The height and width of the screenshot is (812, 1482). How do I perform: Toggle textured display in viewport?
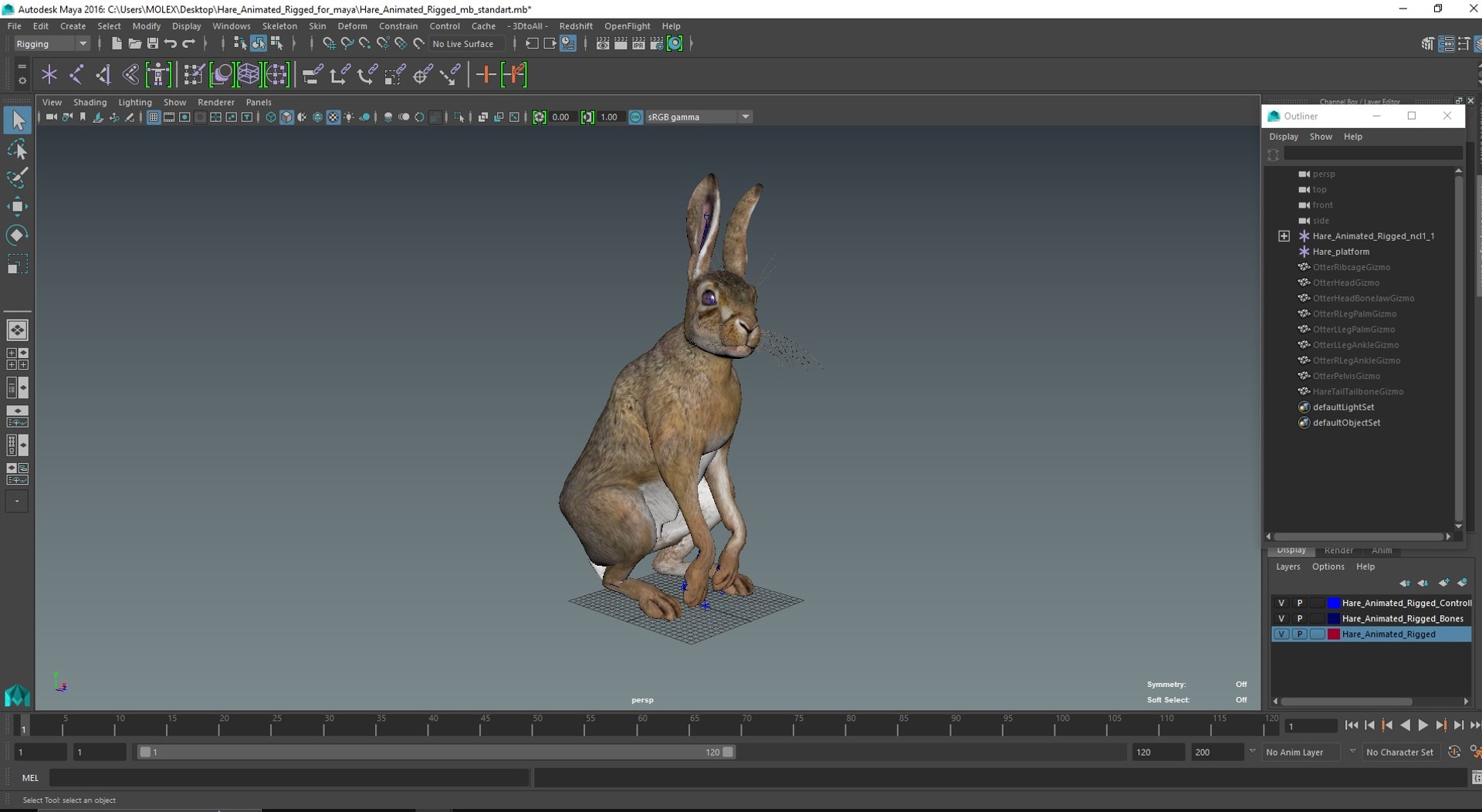(x=333, y=117)
